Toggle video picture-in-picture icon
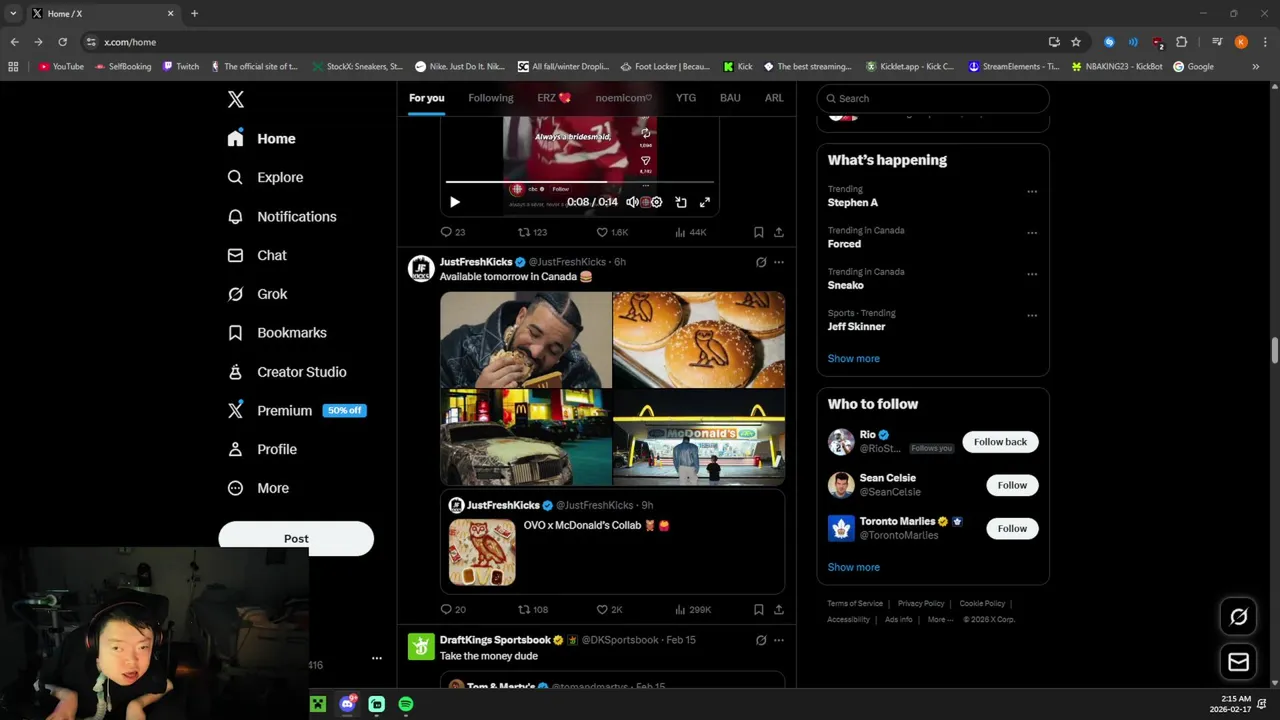Screen dimensions: 1280x720 point(681,202)
